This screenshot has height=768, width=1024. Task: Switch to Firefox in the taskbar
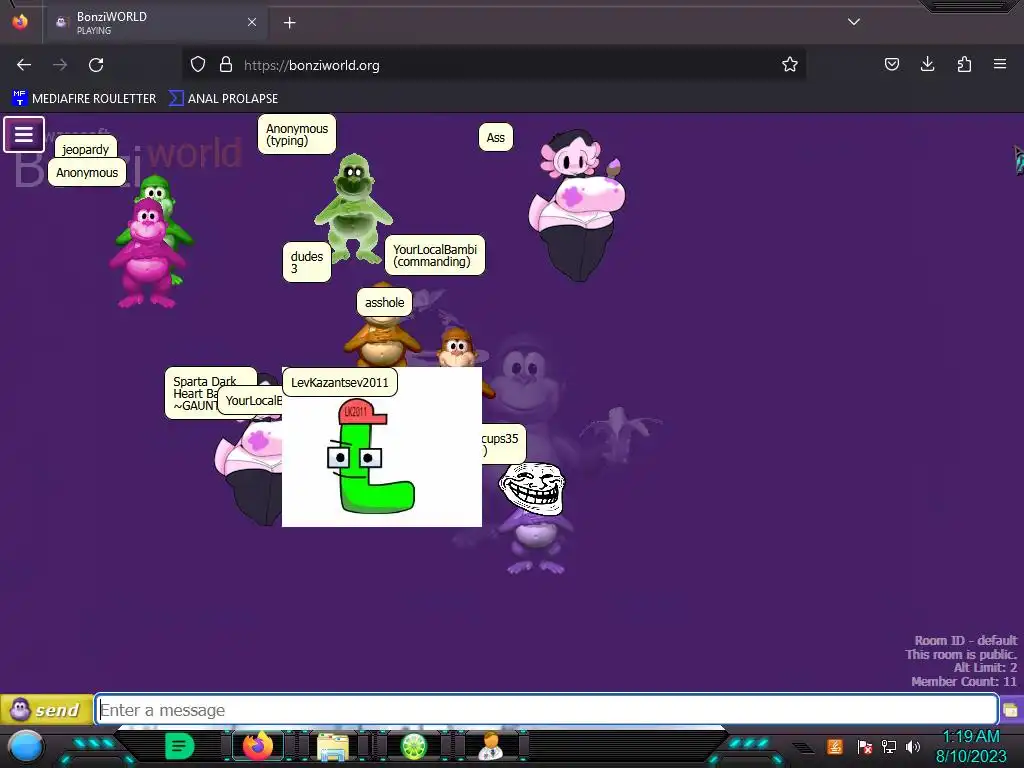point(258,746)
